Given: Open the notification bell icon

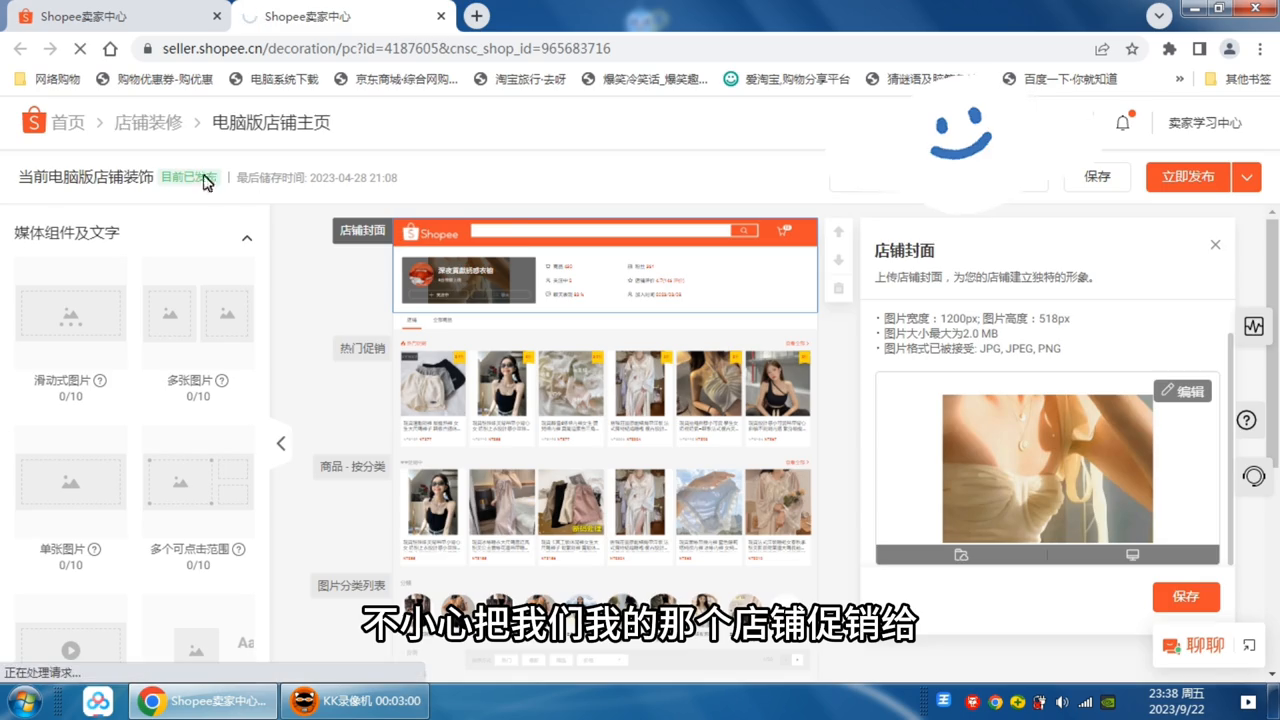Looking at the screenshot, I should click(x=1122, y=122).
